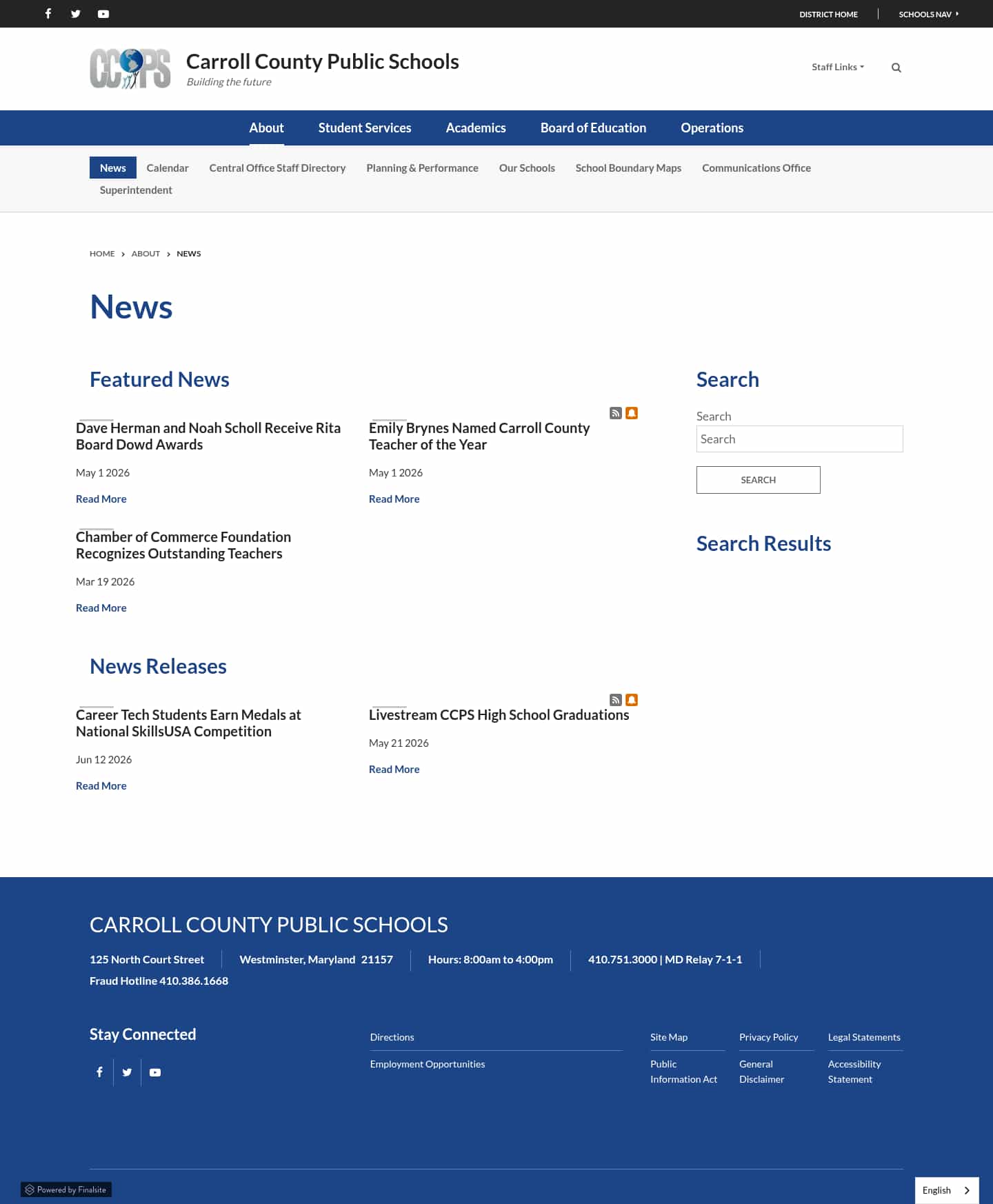Focus the Search text field

click(800, 439)
